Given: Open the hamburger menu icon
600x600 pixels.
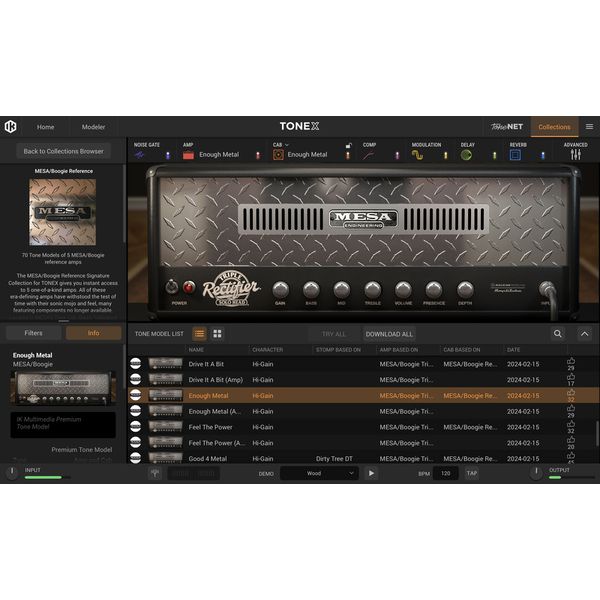Looking at the screenshot, I should [589, 127].
